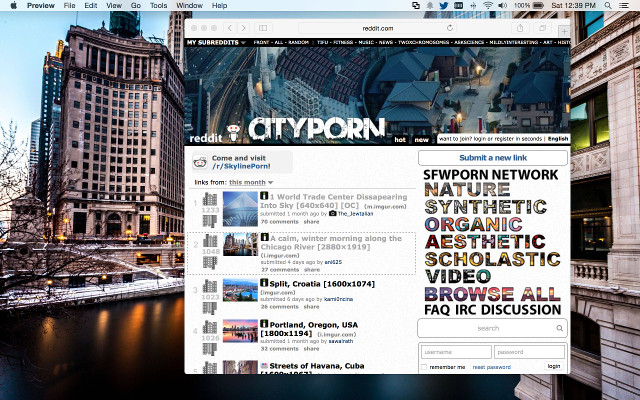Viewport: 640px width, 400px height.
Task: Upvote the Split, Croatia post
Action: [210, 286]
